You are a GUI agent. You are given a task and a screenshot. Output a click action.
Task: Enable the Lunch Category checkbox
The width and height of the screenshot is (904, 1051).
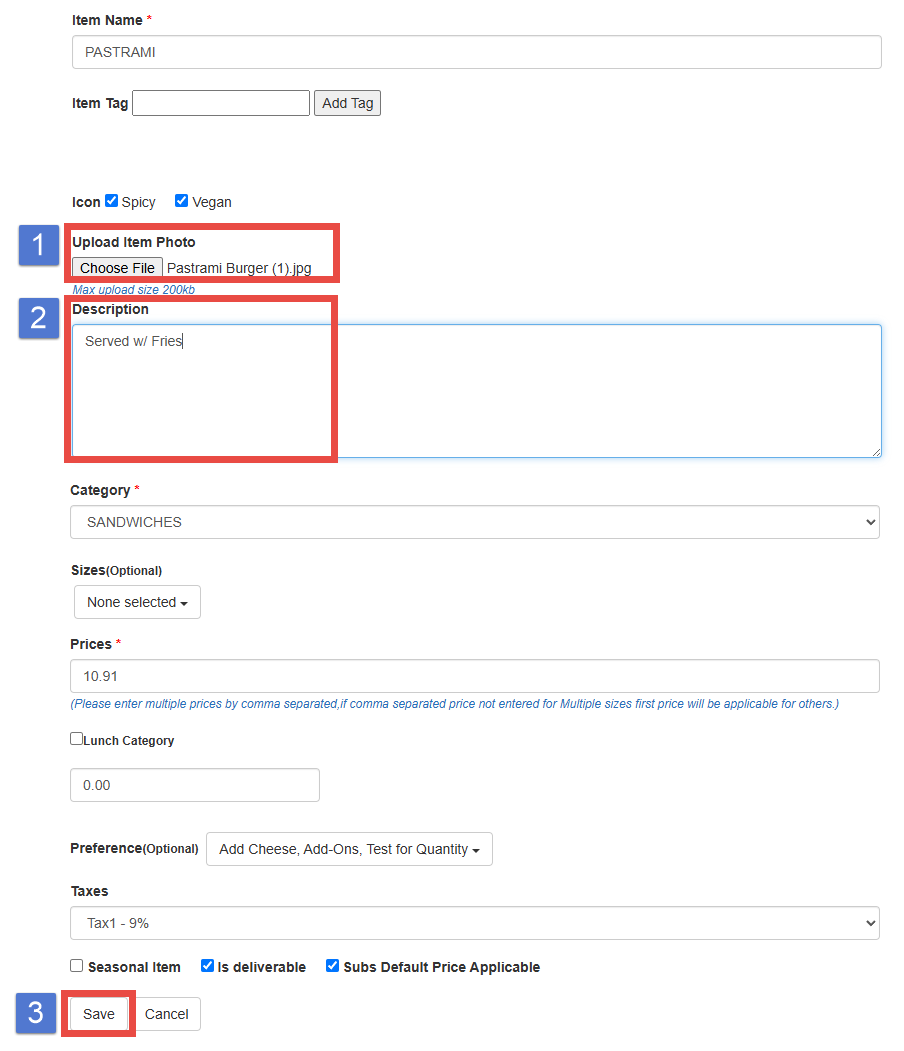(x=77, y=739)
